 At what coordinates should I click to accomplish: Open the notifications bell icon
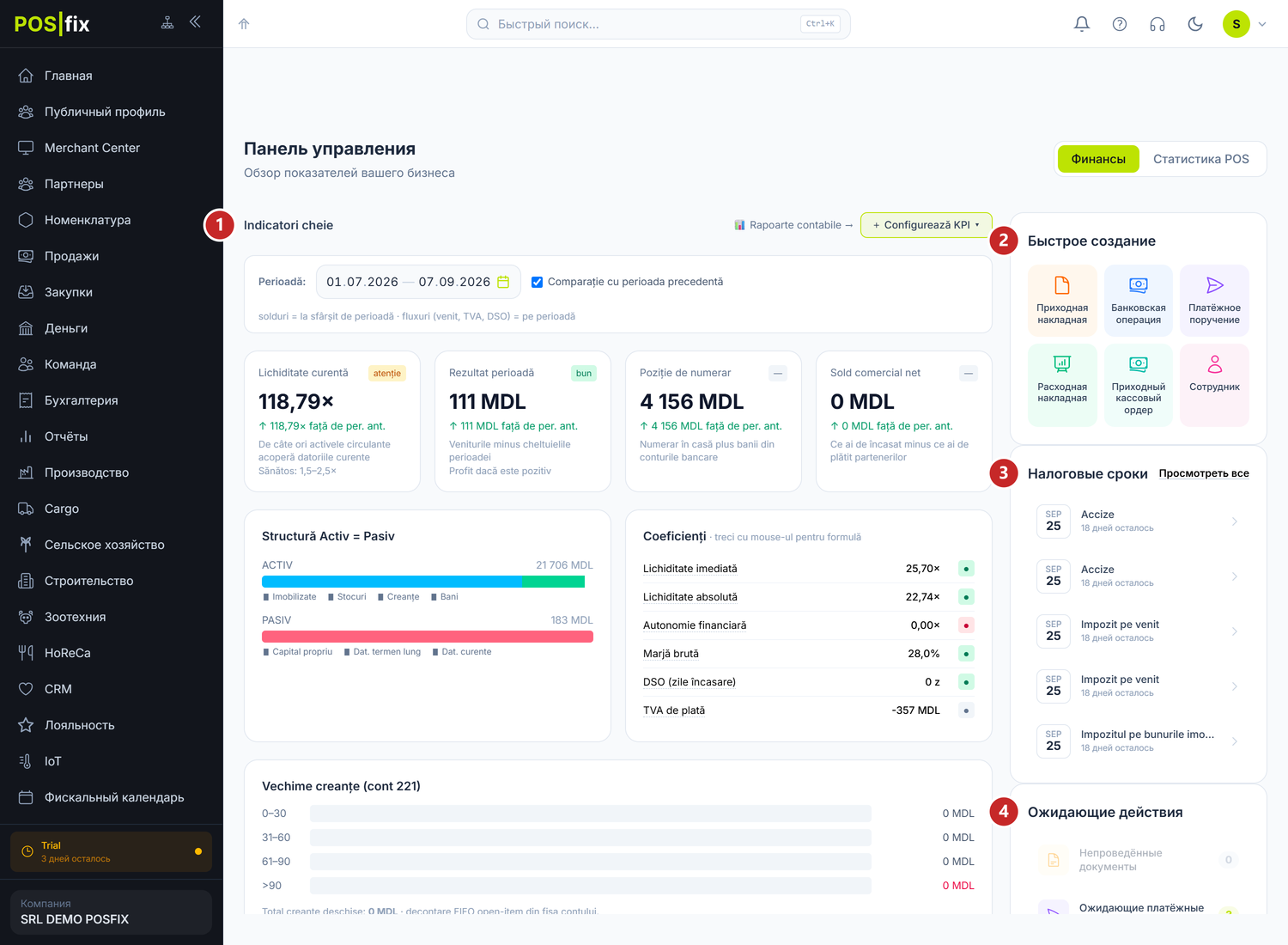click(x=1082, y=24)
